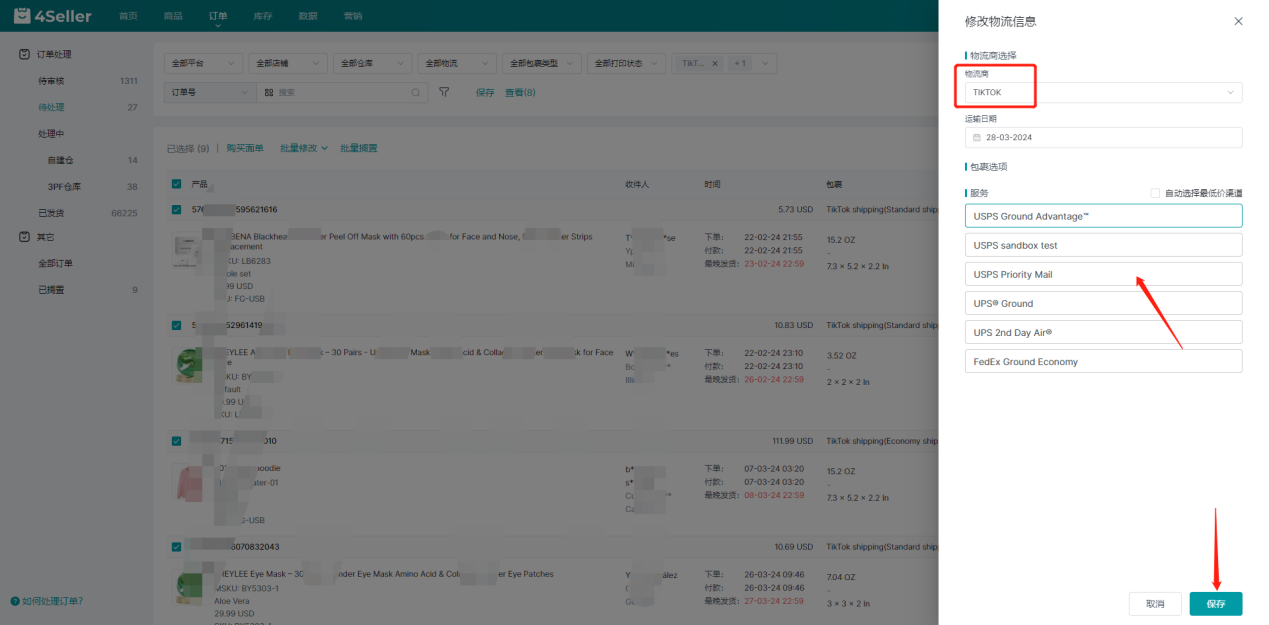Remove the TikT... filter tag with X
Viewport: 1269px width, 625px height.
(714, 63)
